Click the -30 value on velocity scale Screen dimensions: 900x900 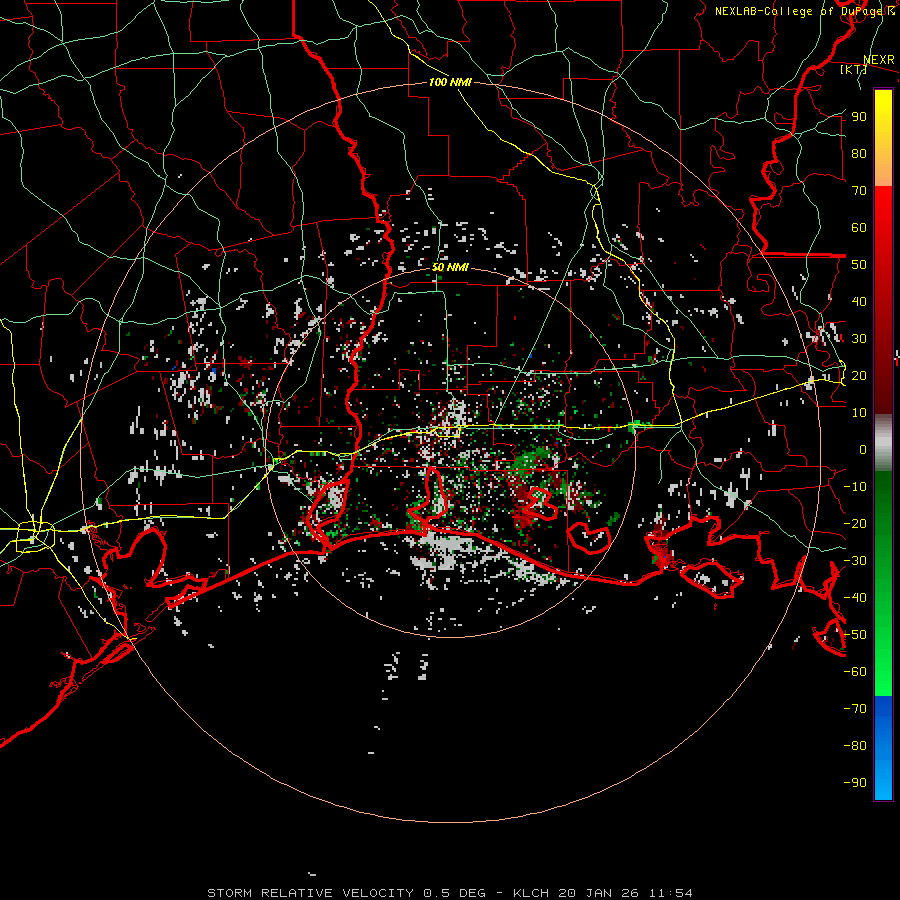855,561
